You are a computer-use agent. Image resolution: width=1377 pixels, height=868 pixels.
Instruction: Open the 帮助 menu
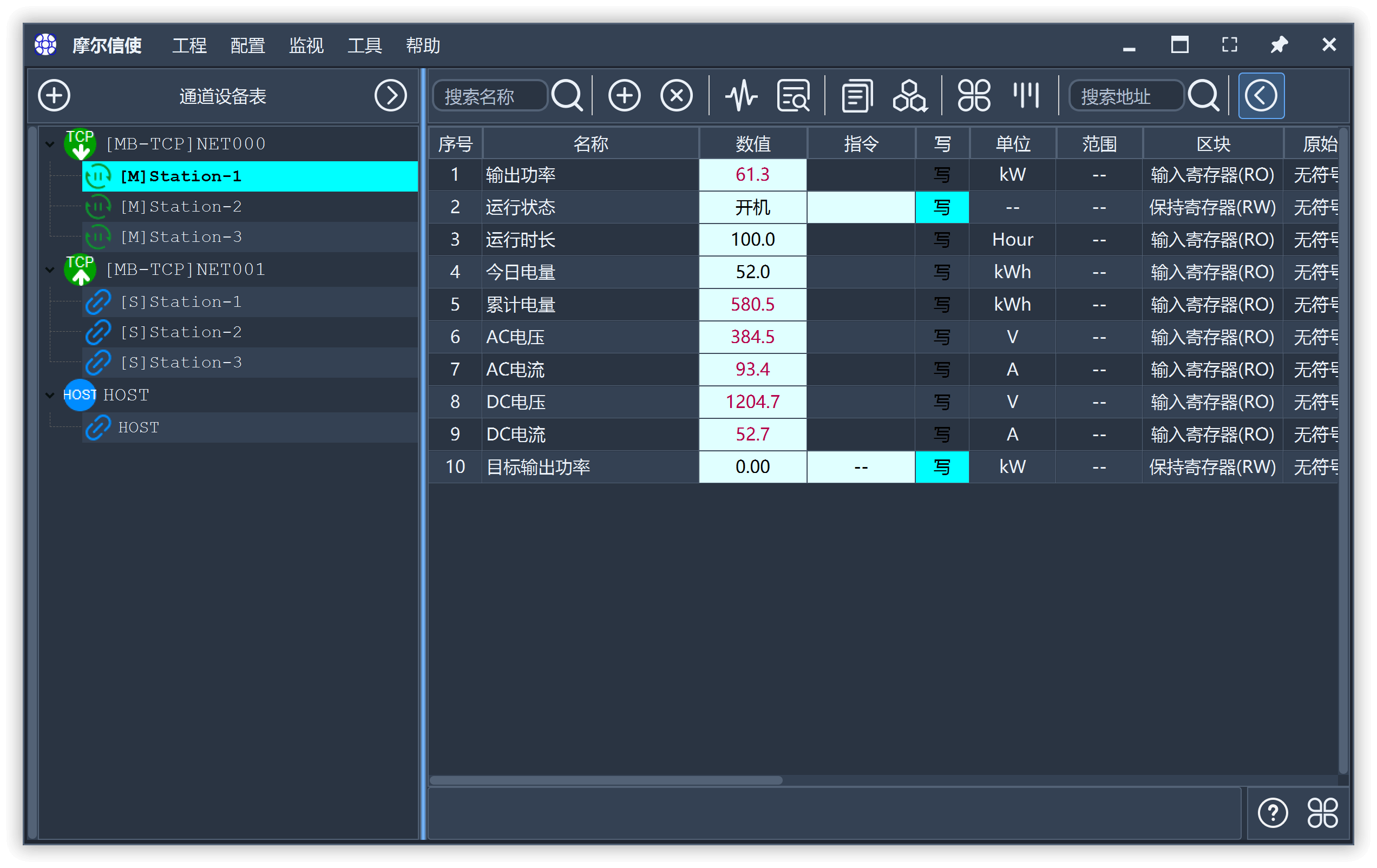[423, 45]
